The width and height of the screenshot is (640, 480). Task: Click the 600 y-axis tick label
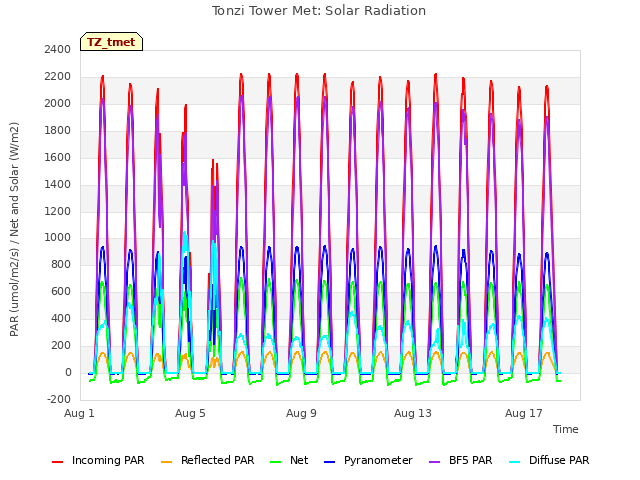61,292
